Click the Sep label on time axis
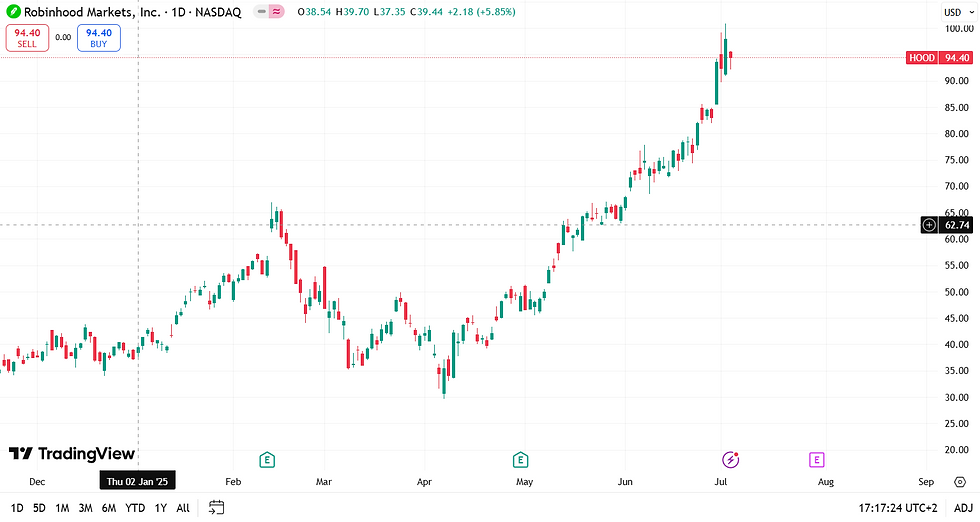Screen dimensions: 980x522 point(926,481)
